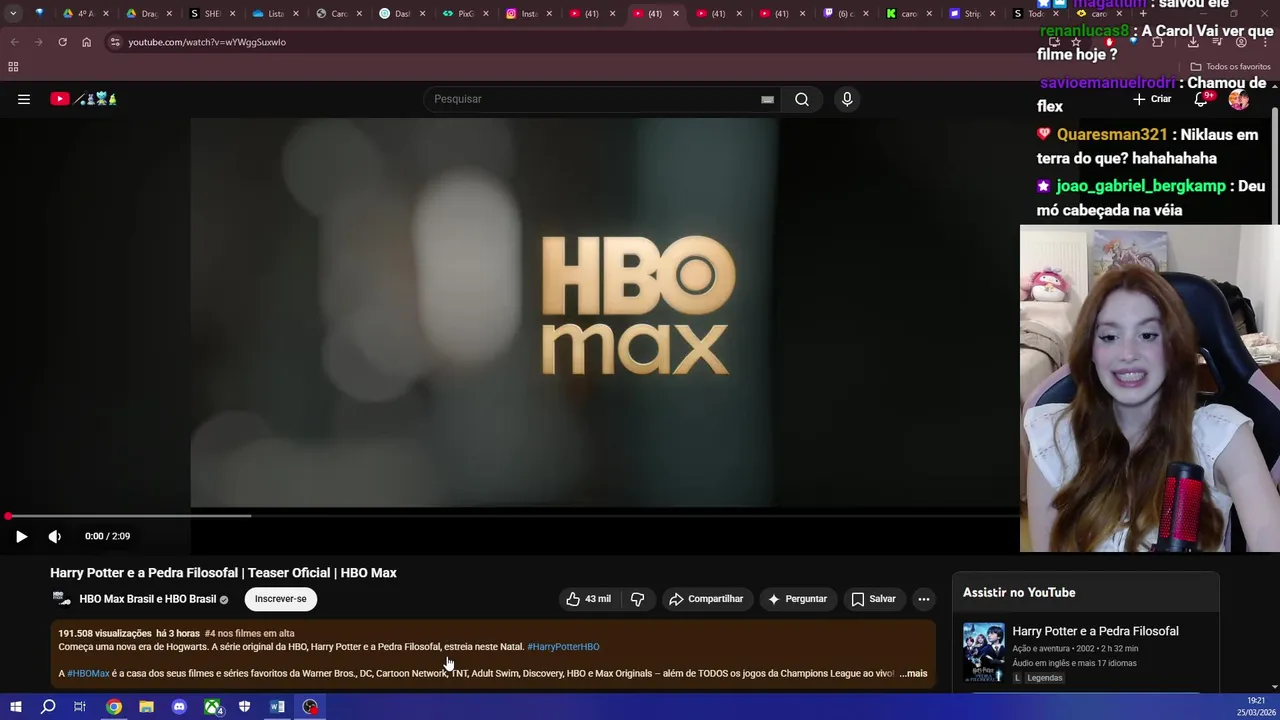The width and height of the screenshot is (1280, 720).
Task: Open Windows taskbar search
Action: (48, 707)
